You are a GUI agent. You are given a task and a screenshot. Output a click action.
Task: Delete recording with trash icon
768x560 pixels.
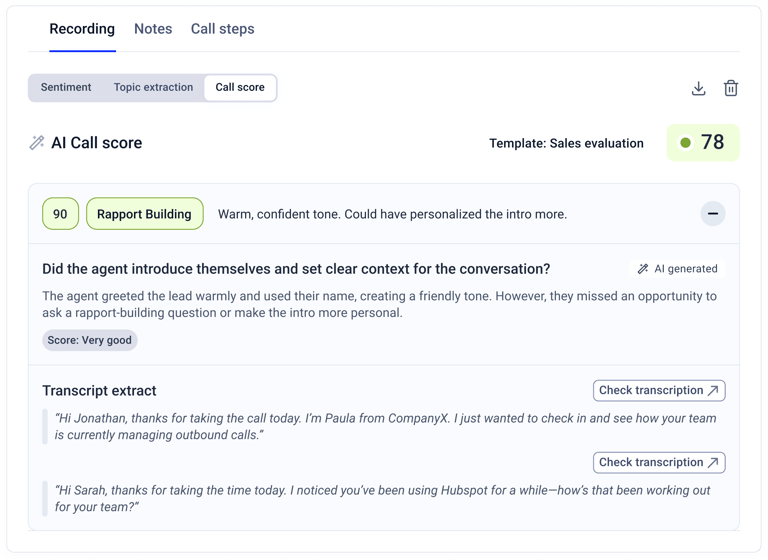click(731, 88)
